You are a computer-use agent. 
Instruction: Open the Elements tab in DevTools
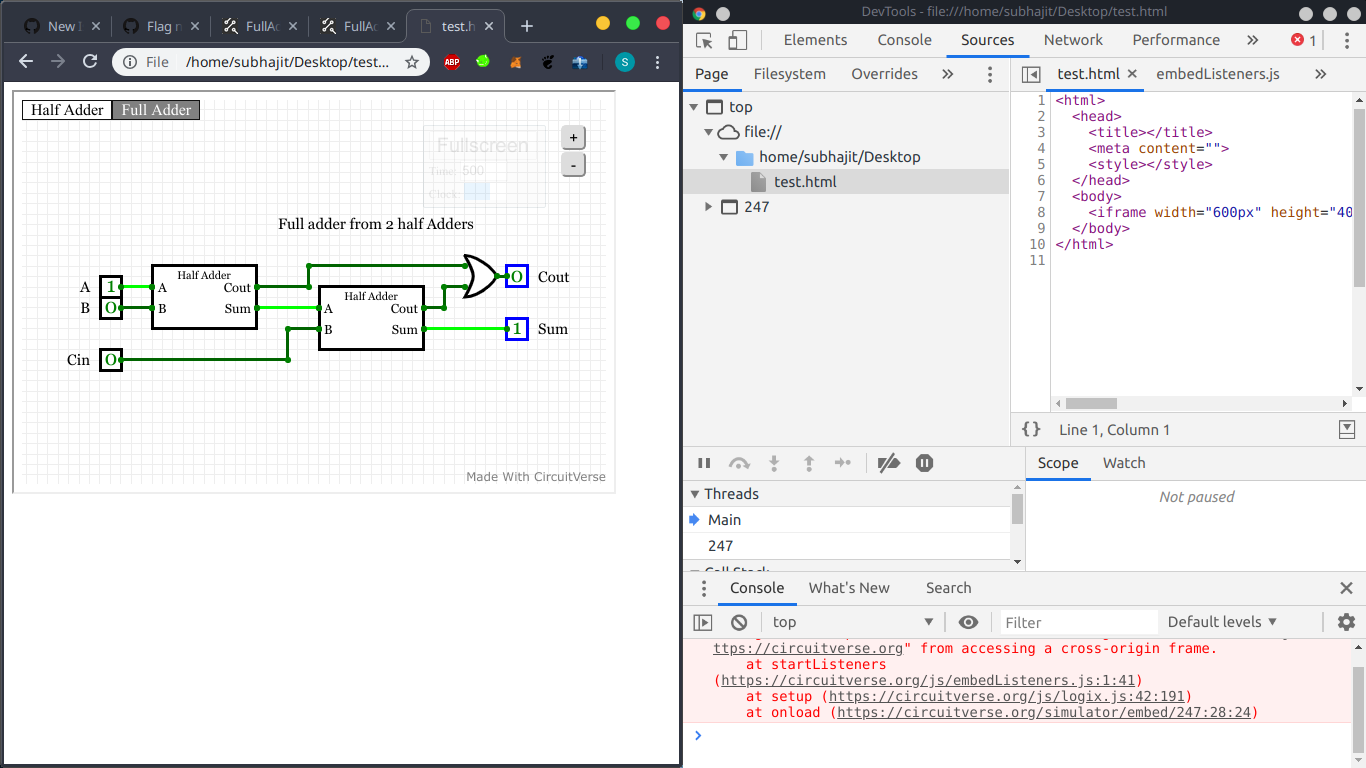[815, 40]
